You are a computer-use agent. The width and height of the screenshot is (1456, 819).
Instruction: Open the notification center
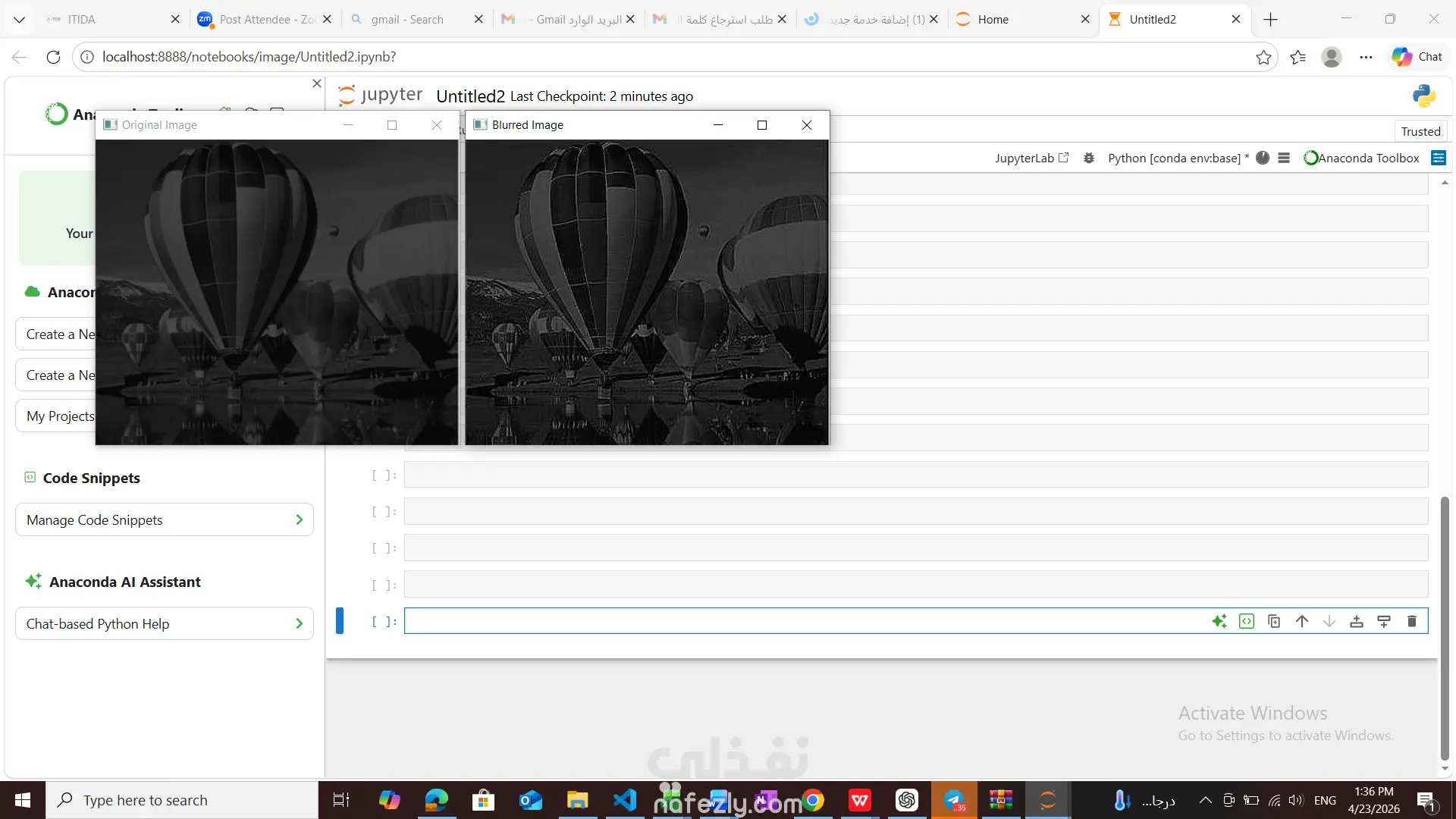[x=1426, y=800]
